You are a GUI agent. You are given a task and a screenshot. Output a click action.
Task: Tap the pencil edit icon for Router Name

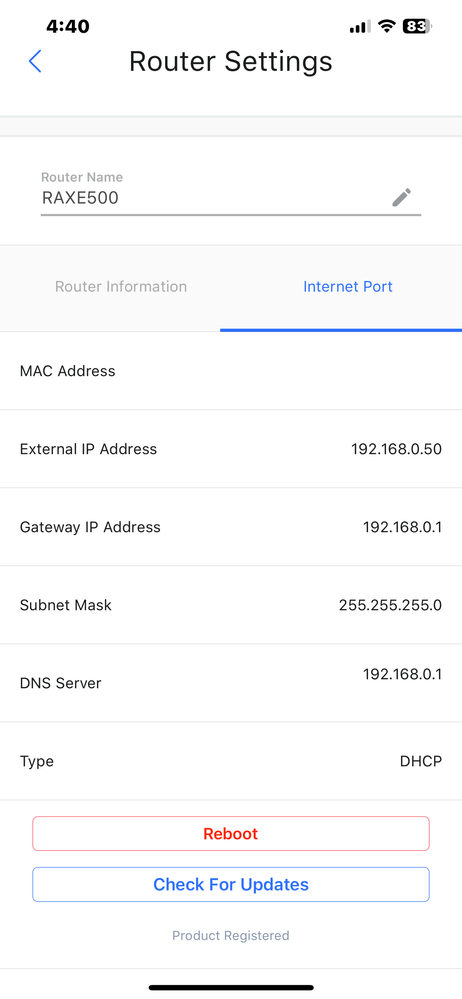pos(401,198)
